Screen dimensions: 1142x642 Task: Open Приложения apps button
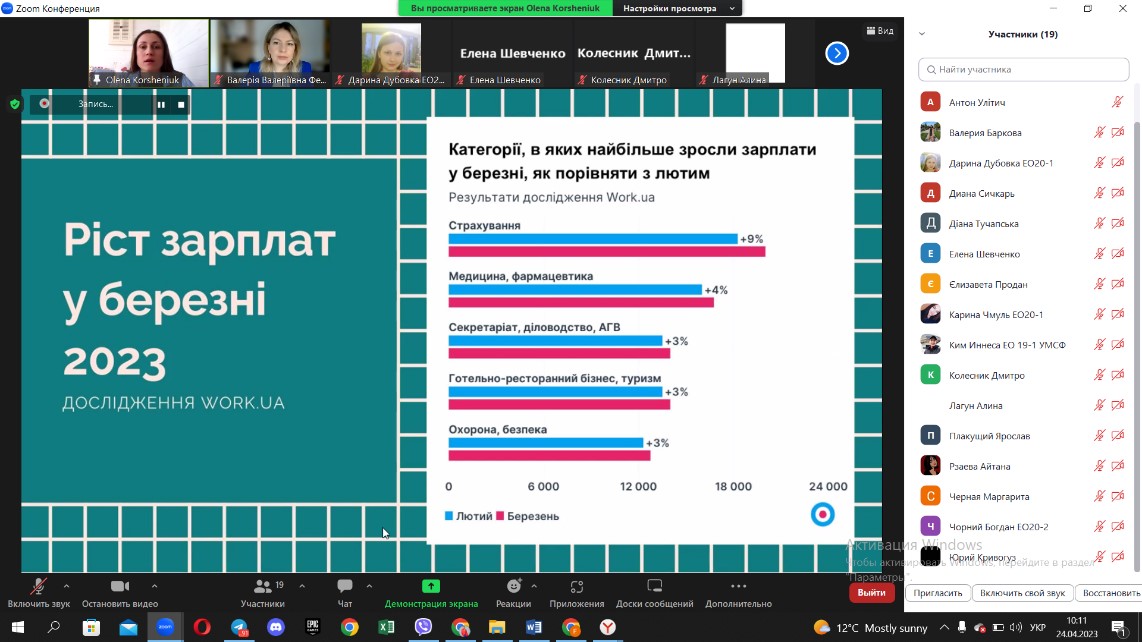click(577, 593)
